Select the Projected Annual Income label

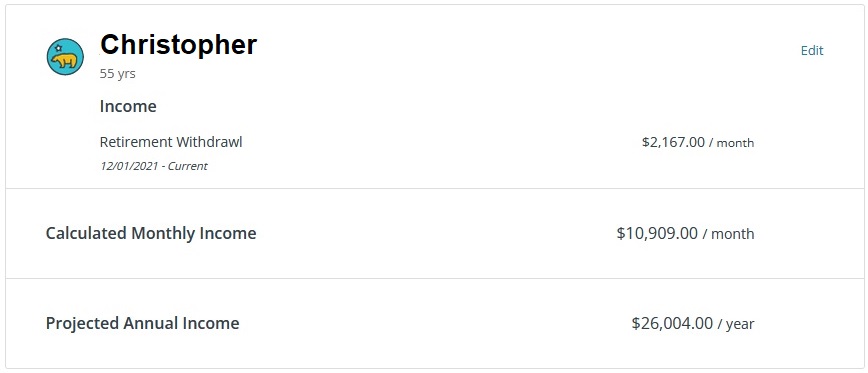[142, 323]
